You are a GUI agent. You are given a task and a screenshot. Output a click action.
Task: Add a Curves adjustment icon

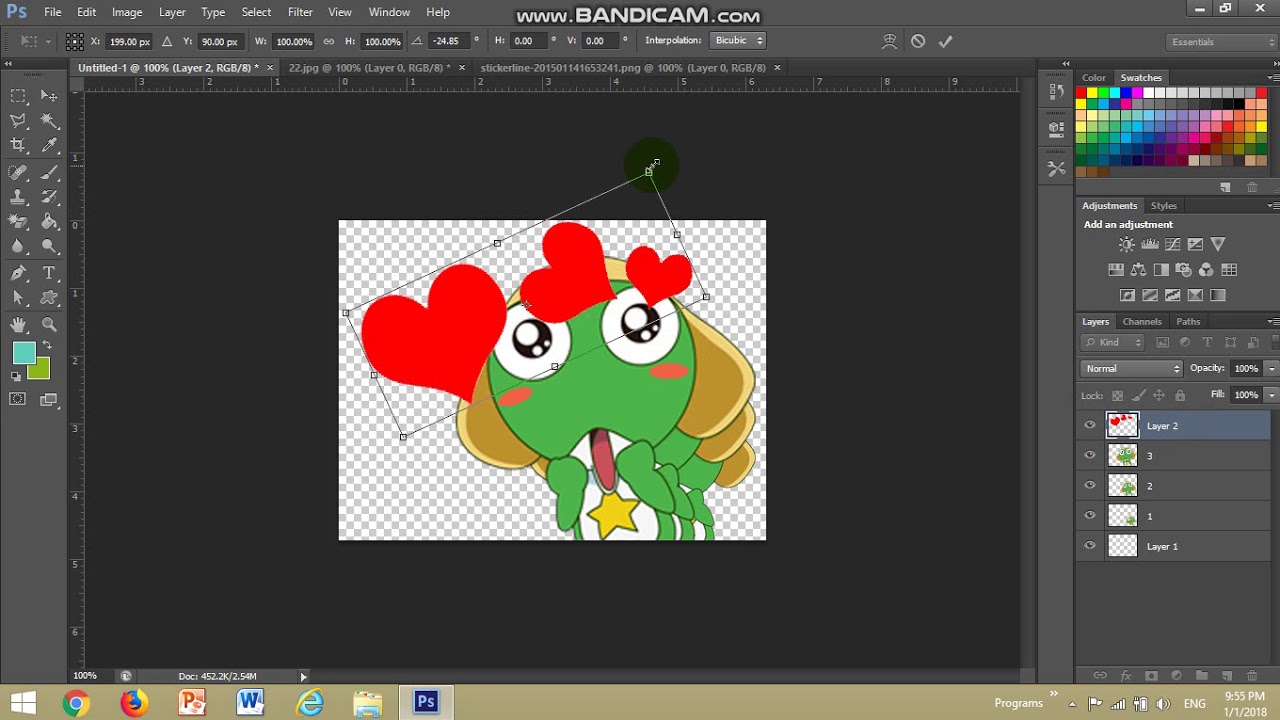click(x=1172, y=244)
